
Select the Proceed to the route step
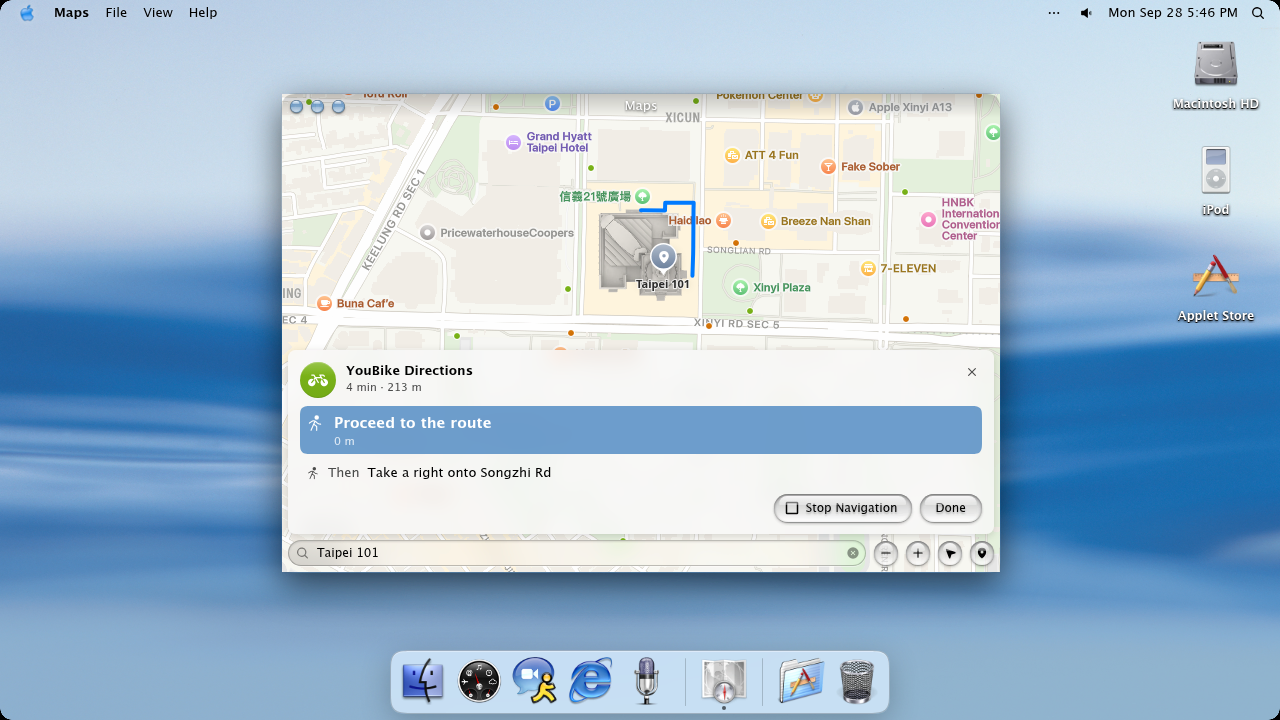coord(641,430)
